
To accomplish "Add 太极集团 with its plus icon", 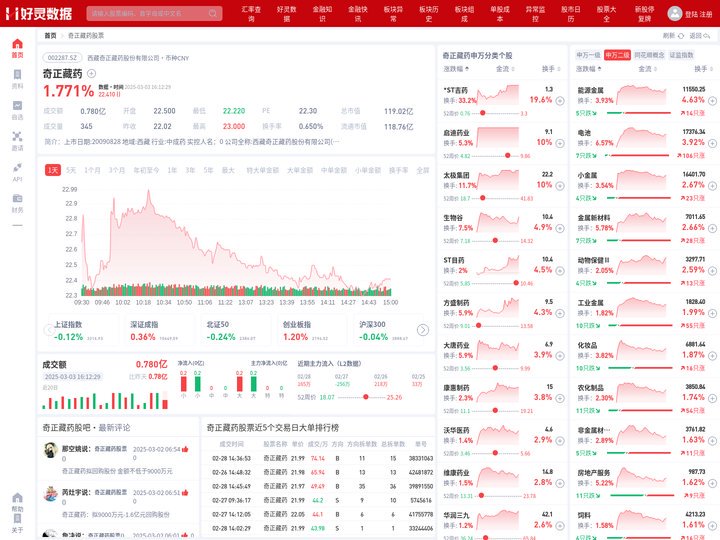I will (x=560, y=186).
